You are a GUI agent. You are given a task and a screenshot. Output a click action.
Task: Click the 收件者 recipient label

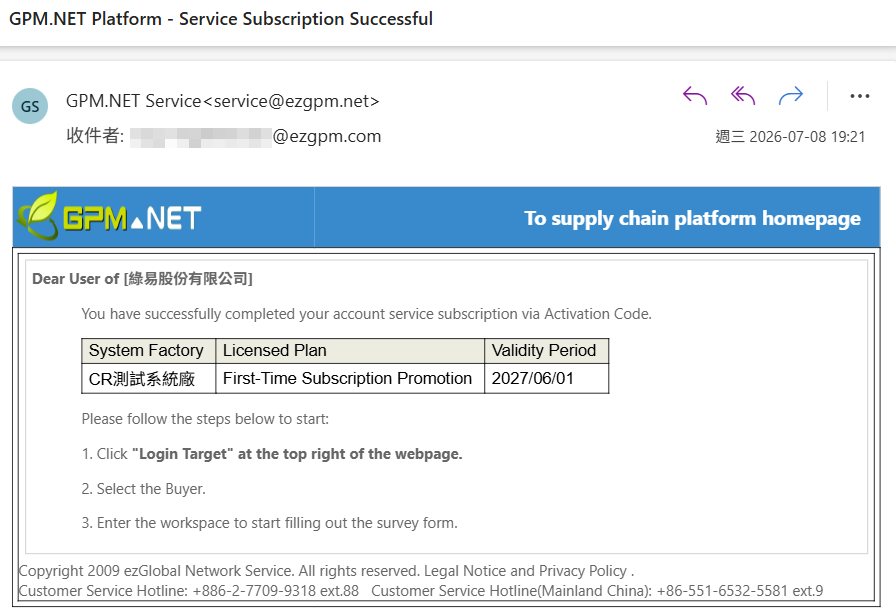(95, 136)
